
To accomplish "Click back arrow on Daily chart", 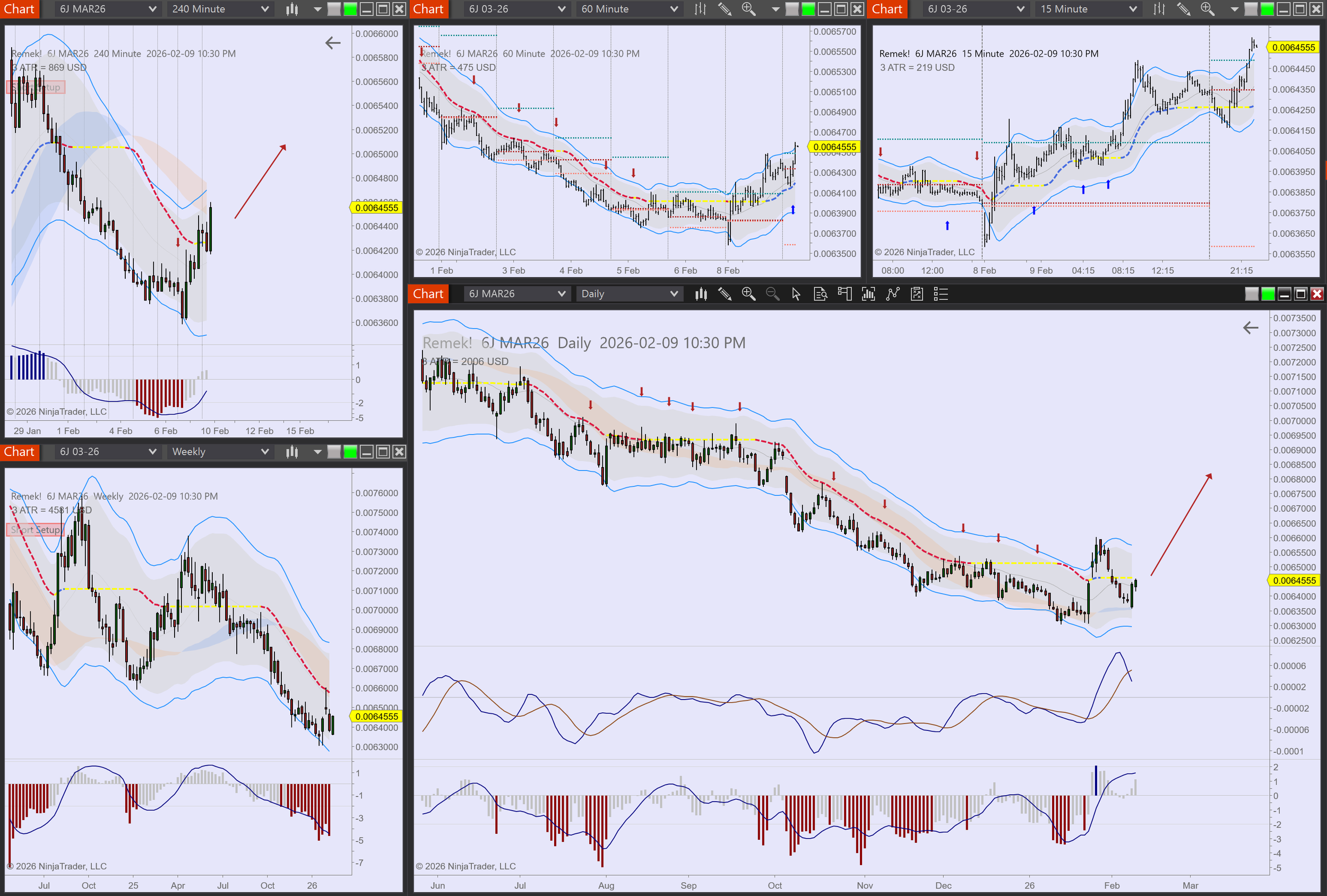I will (1251, 328).
